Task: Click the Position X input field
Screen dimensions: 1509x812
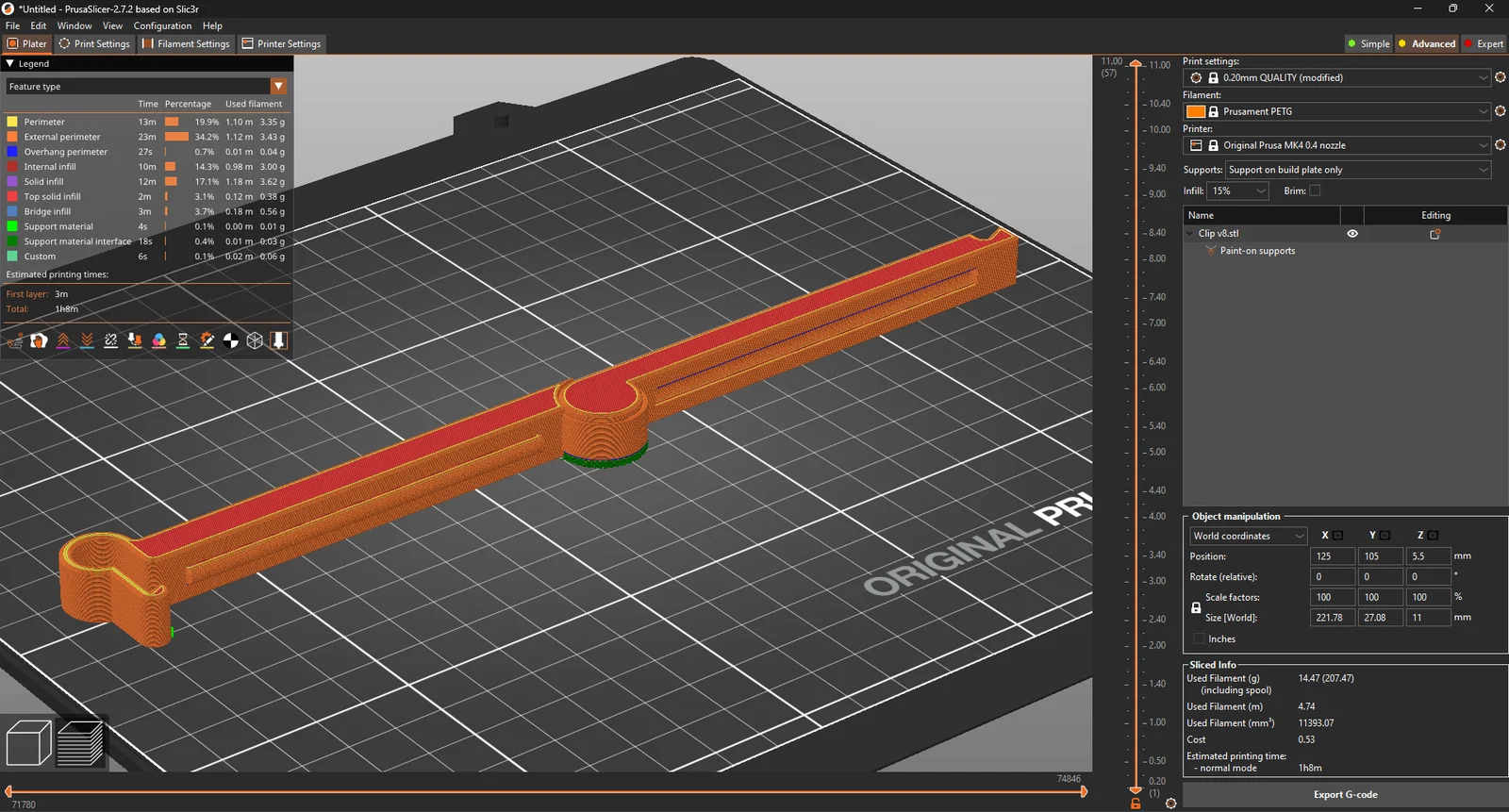Action: [1332, 556]
